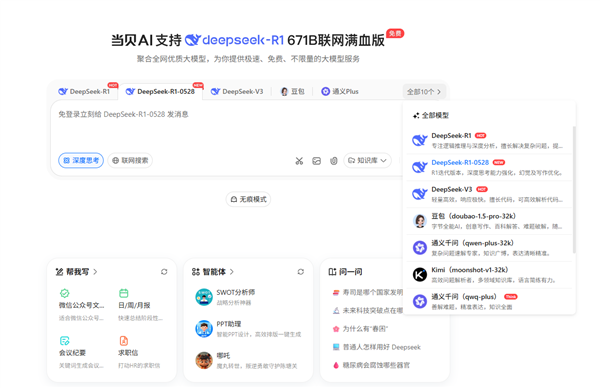Viewport: 600px width, 388px height.
Task: Open the 微信公众号文 writing template
Action: click(x=82, y=305)
